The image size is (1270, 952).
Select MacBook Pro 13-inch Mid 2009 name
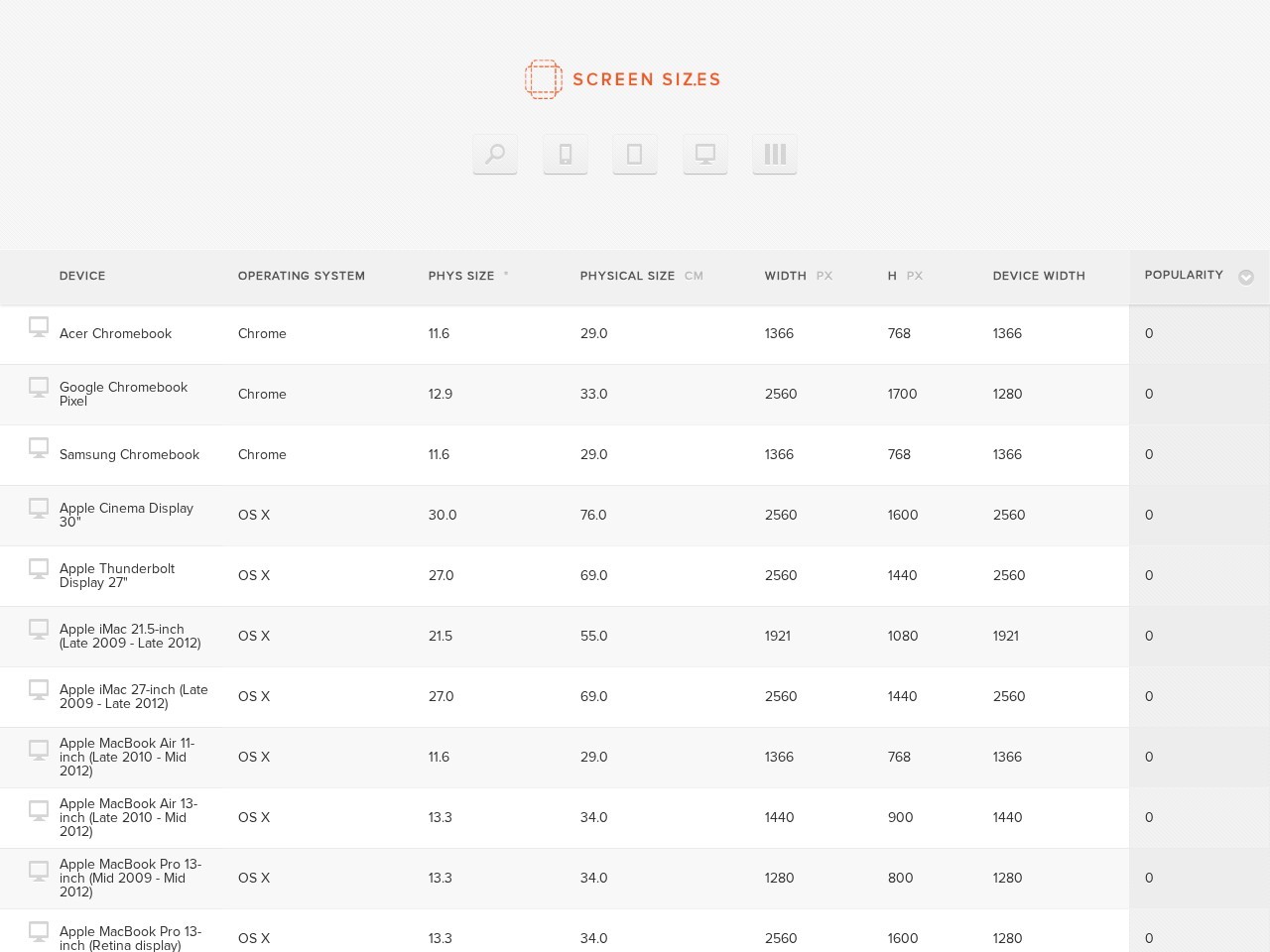coord(130,878)
